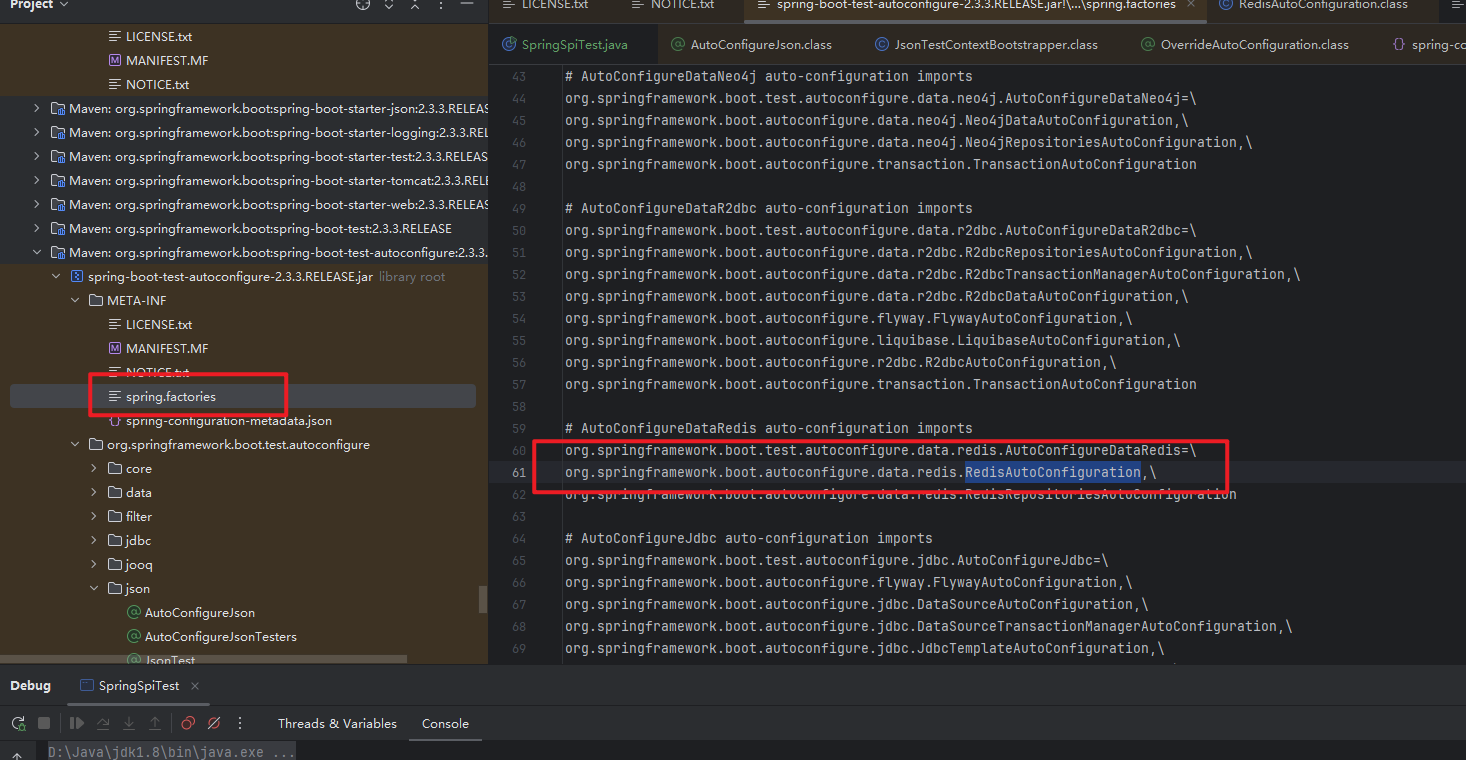Stop the running debug session
Viewport: 1466px width, 760px height.
click(x=44, y=723)
